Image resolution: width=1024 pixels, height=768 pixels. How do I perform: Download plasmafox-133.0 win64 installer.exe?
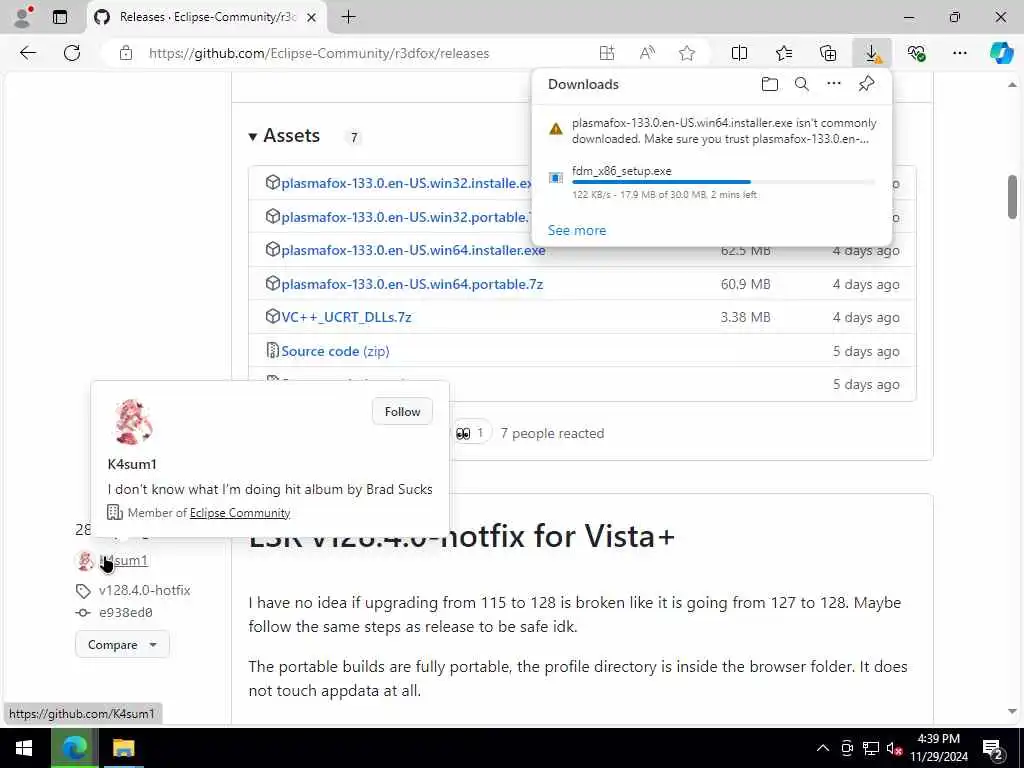pyautogui.click(x=413, y=250)
